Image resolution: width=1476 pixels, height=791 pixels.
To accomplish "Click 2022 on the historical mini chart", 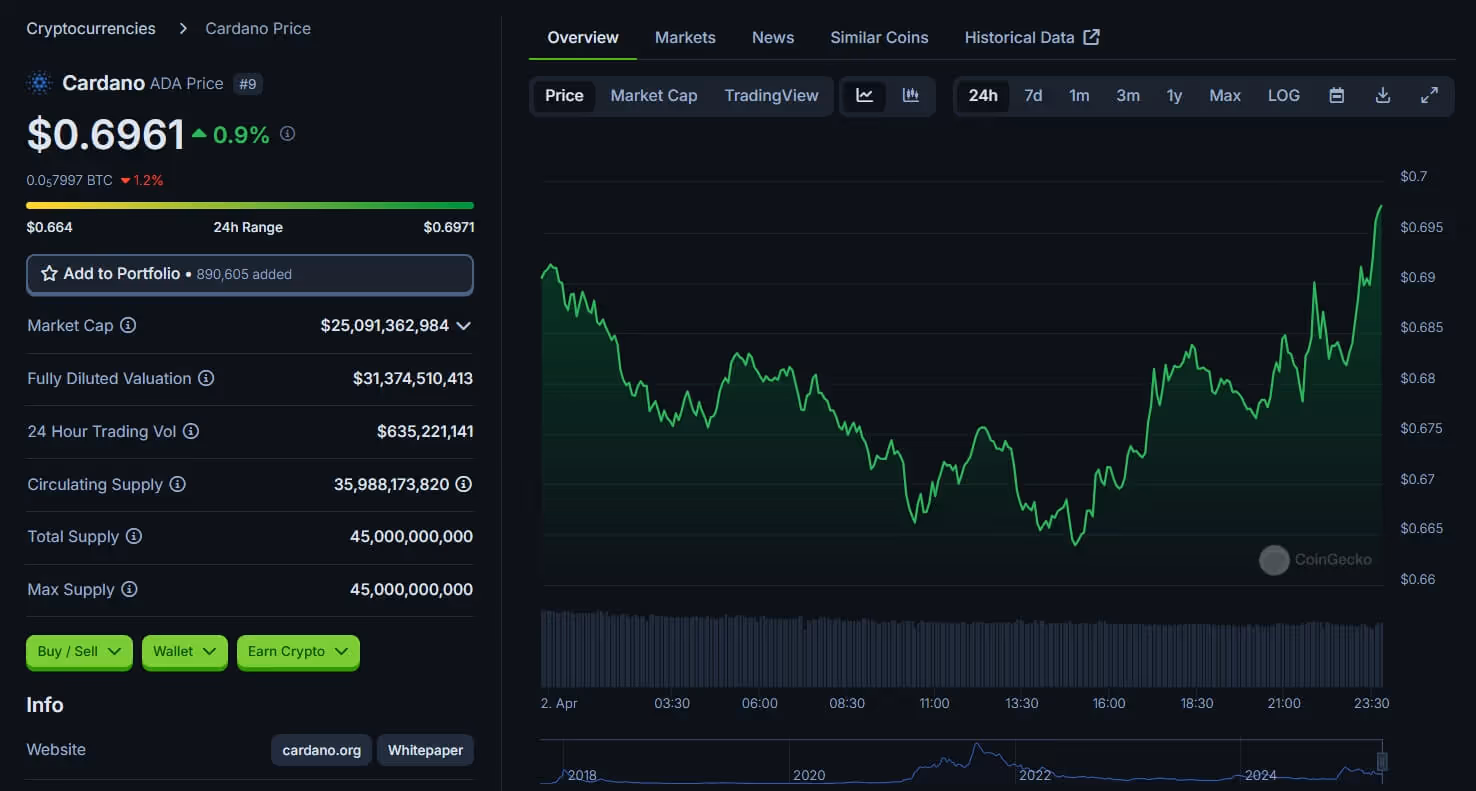I will [x=1034, y=775].
